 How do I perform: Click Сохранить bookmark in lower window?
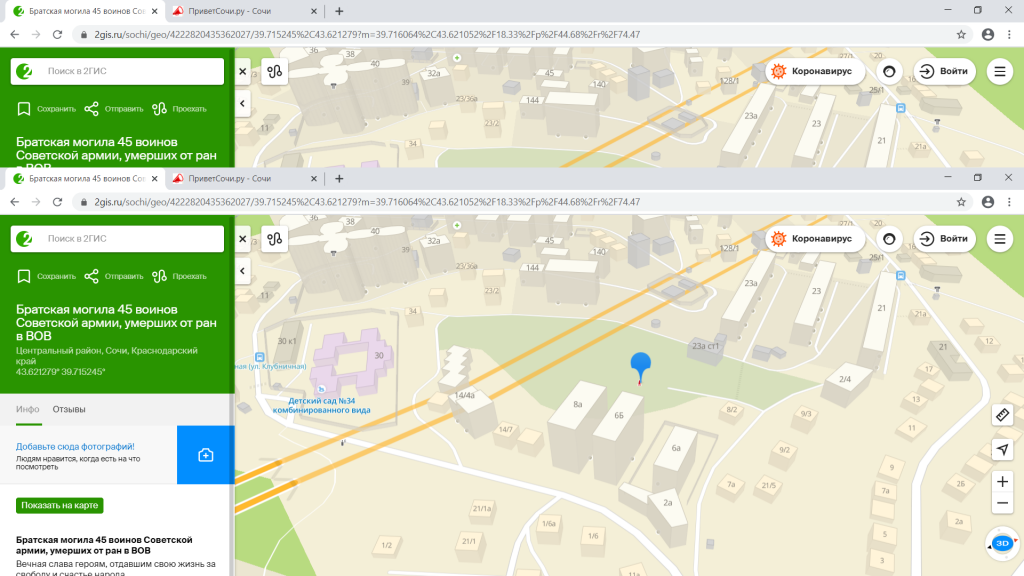(x=46, y=276)
